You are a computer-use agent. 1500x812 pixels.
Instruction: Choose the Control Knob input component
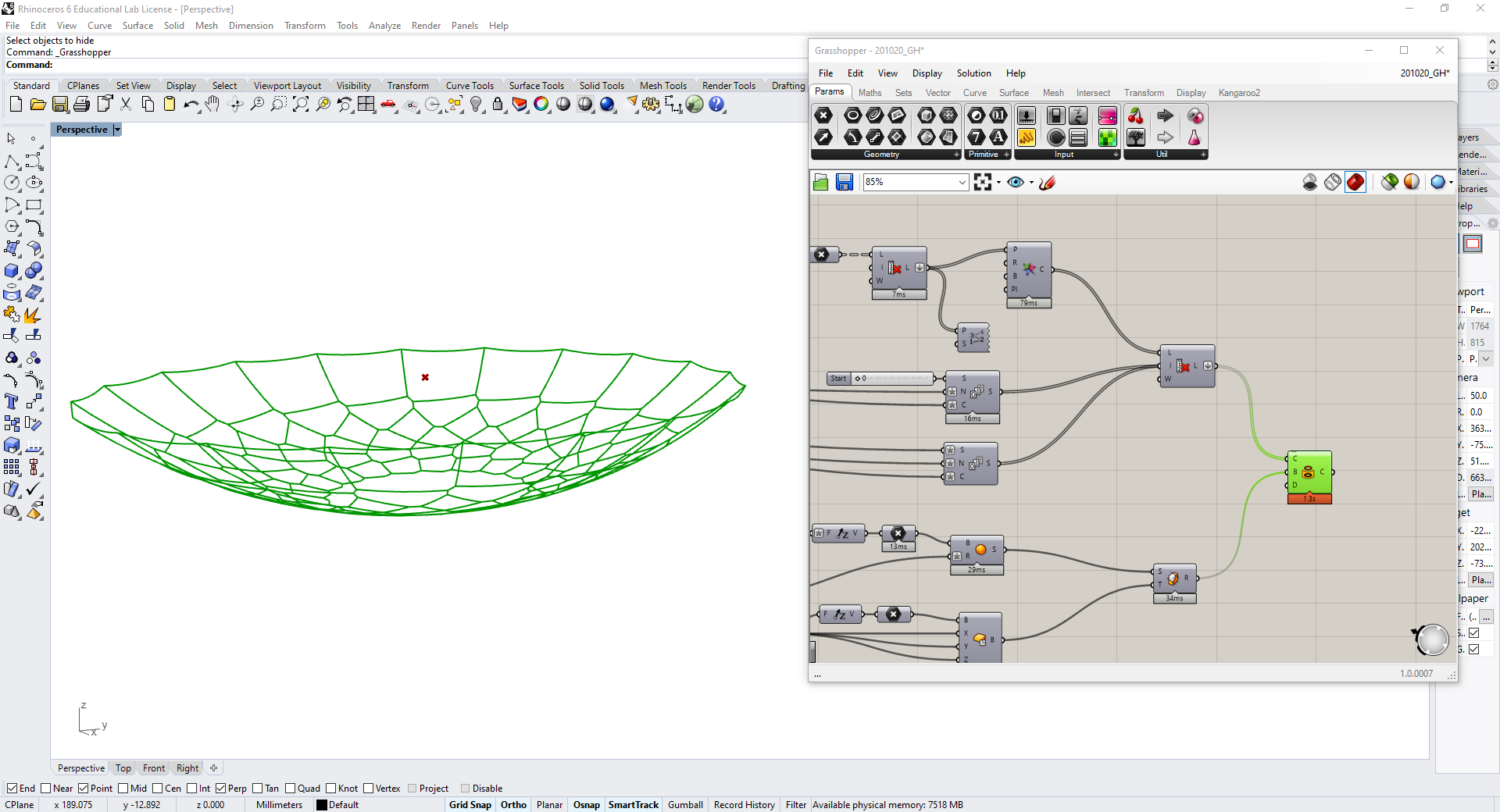1056,137
